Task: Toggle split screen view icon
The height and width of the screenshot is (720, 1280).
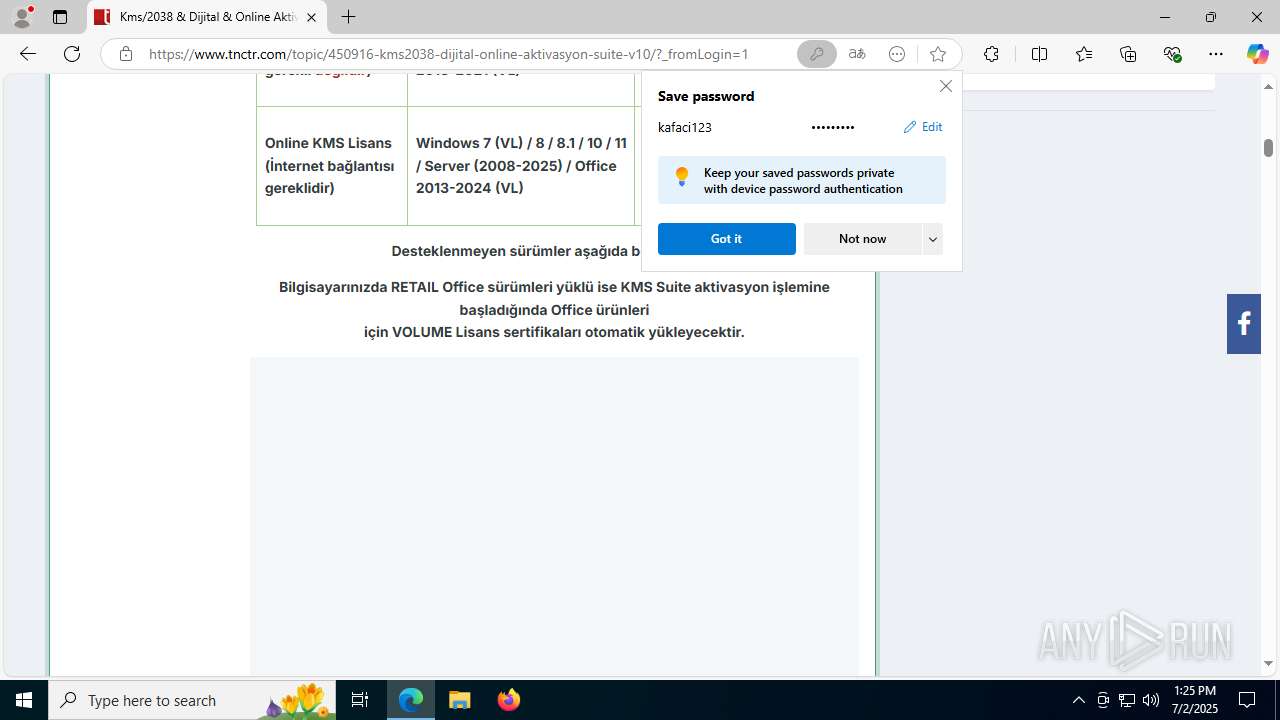Action: click(x=1039, y=54)
